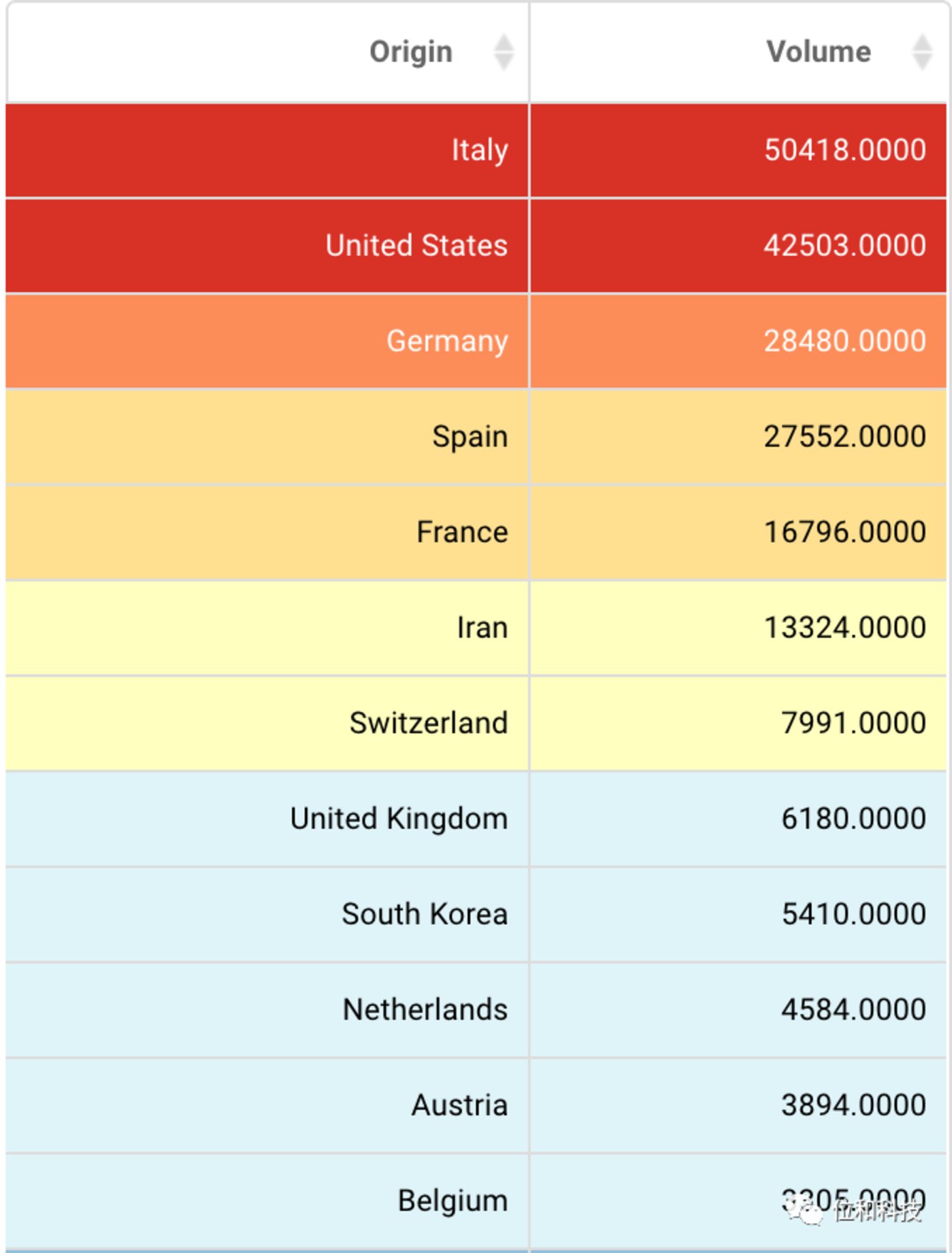Click the France row name

pos(462,532)
